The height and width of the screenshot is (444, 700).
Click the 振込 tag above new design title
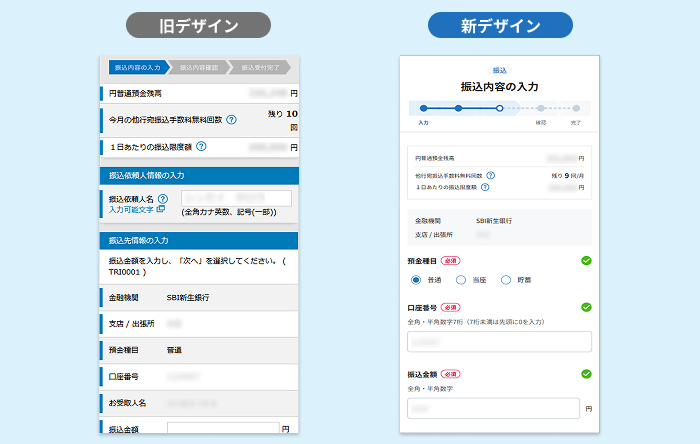pos(500,71)
